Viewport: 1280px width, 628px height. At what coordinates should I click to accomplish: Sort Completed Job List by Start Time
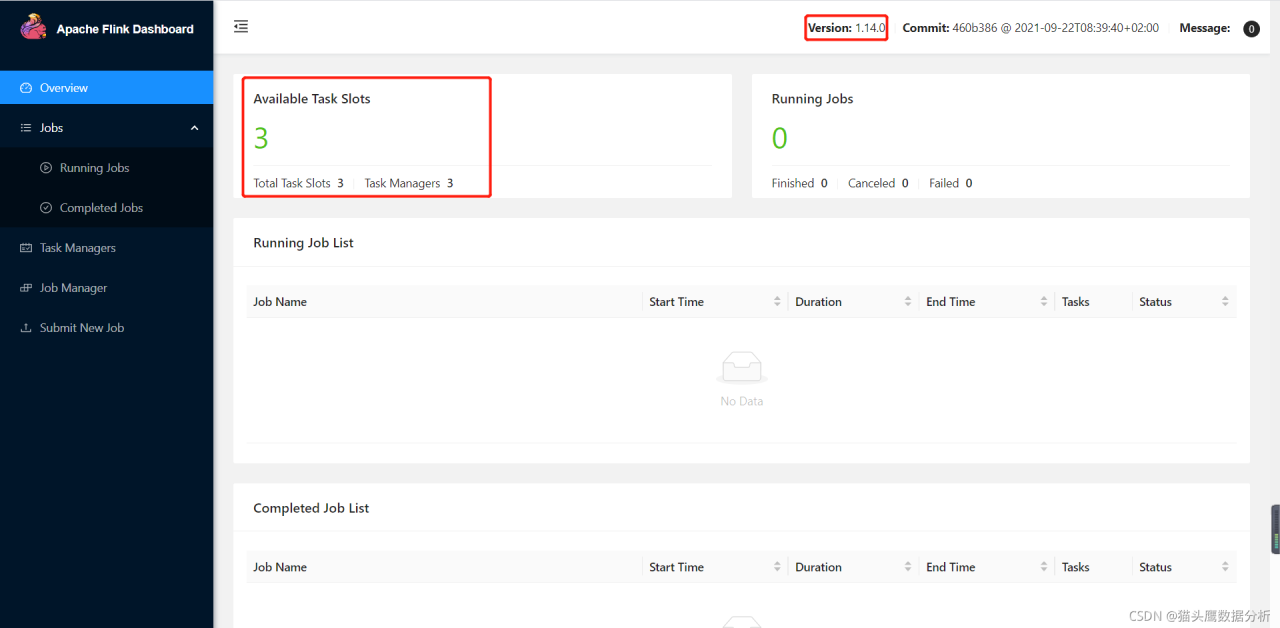(x=777, y=567)
